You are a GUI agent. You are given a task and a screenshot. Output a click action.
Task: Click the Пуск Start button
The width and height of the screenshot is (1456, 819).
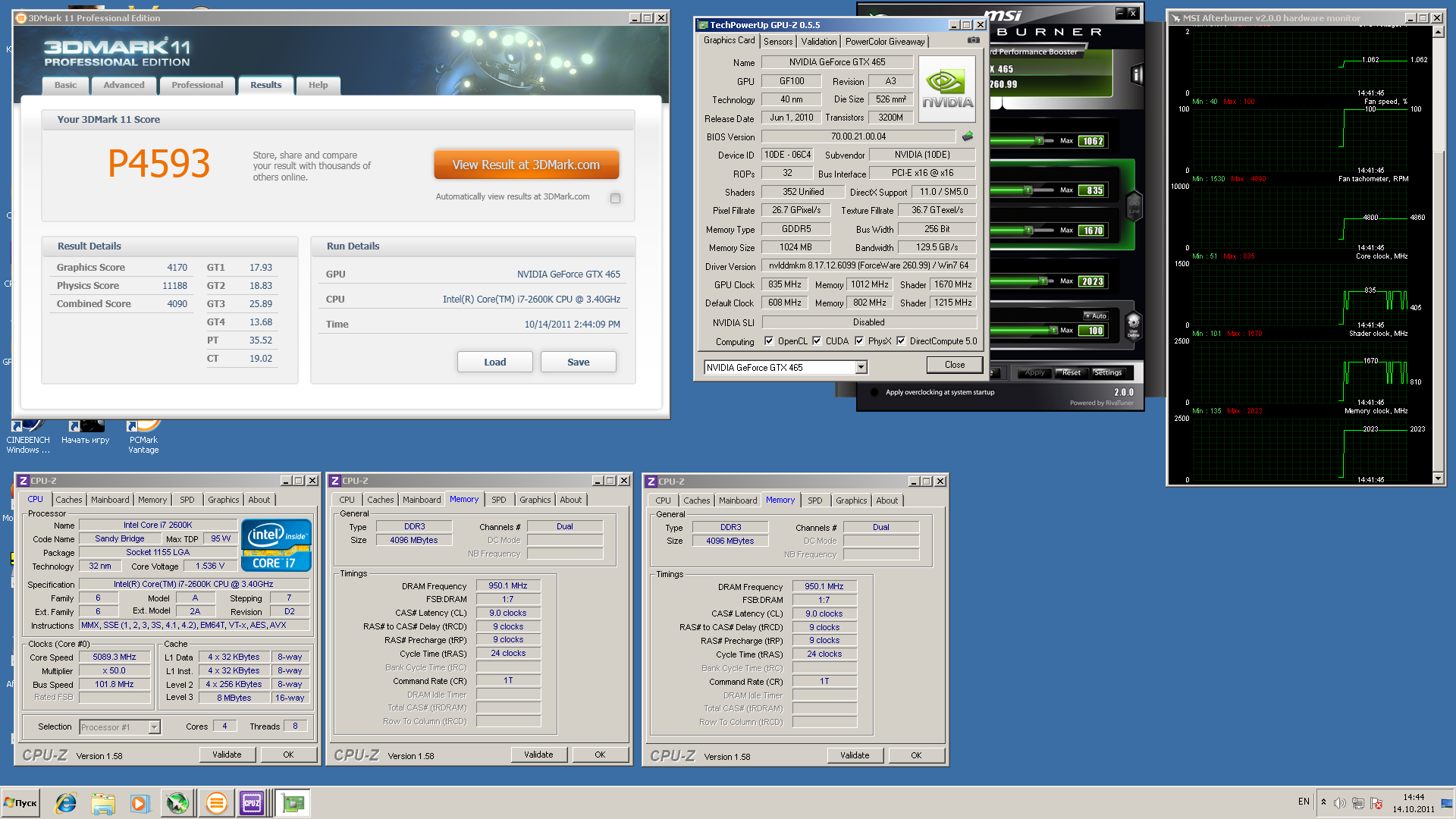tap(21, 802)
